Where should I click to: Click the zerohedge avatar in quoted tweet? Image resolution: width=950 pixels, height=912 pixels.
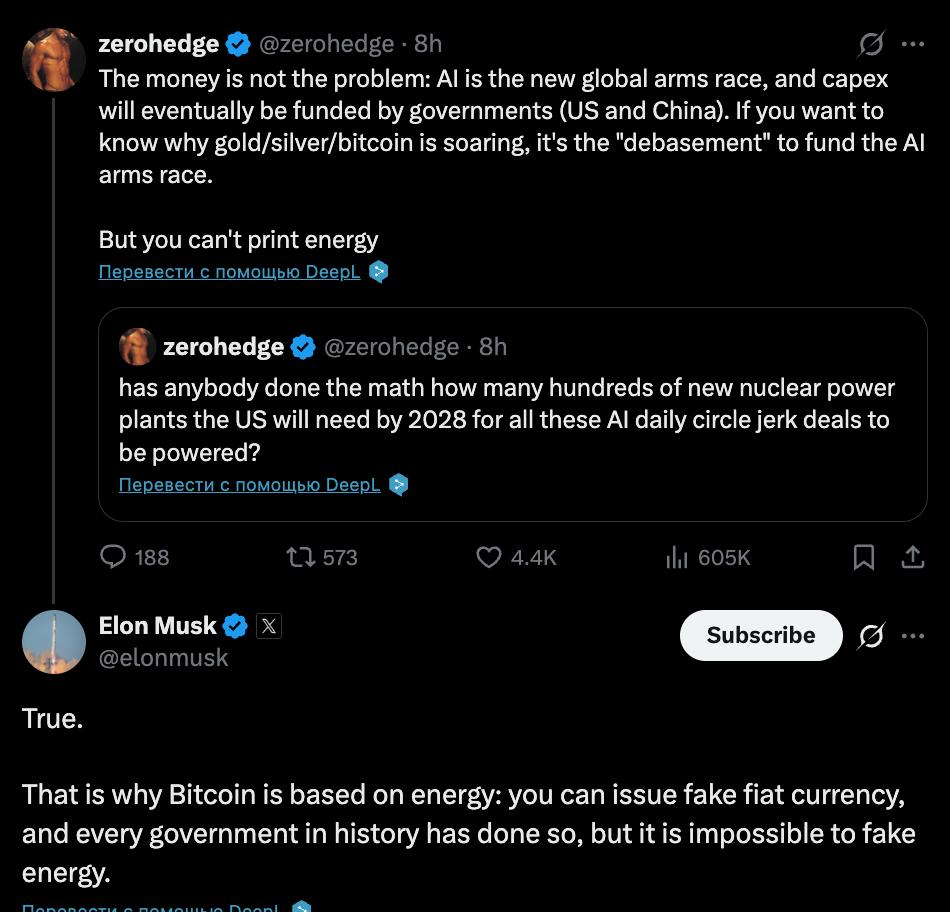(x=137, y=347)
